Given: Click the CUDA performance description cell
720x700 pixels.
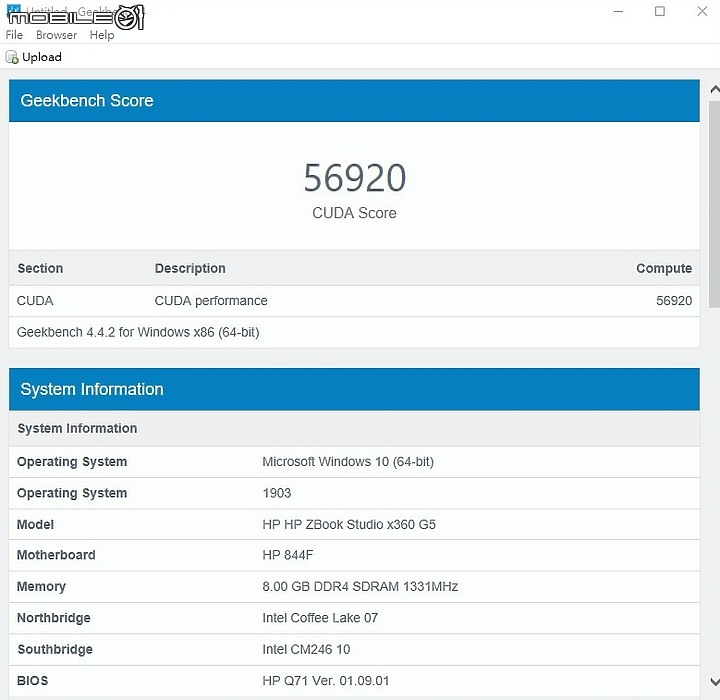Looking at the screenshot, I should [x=211, y=301].
